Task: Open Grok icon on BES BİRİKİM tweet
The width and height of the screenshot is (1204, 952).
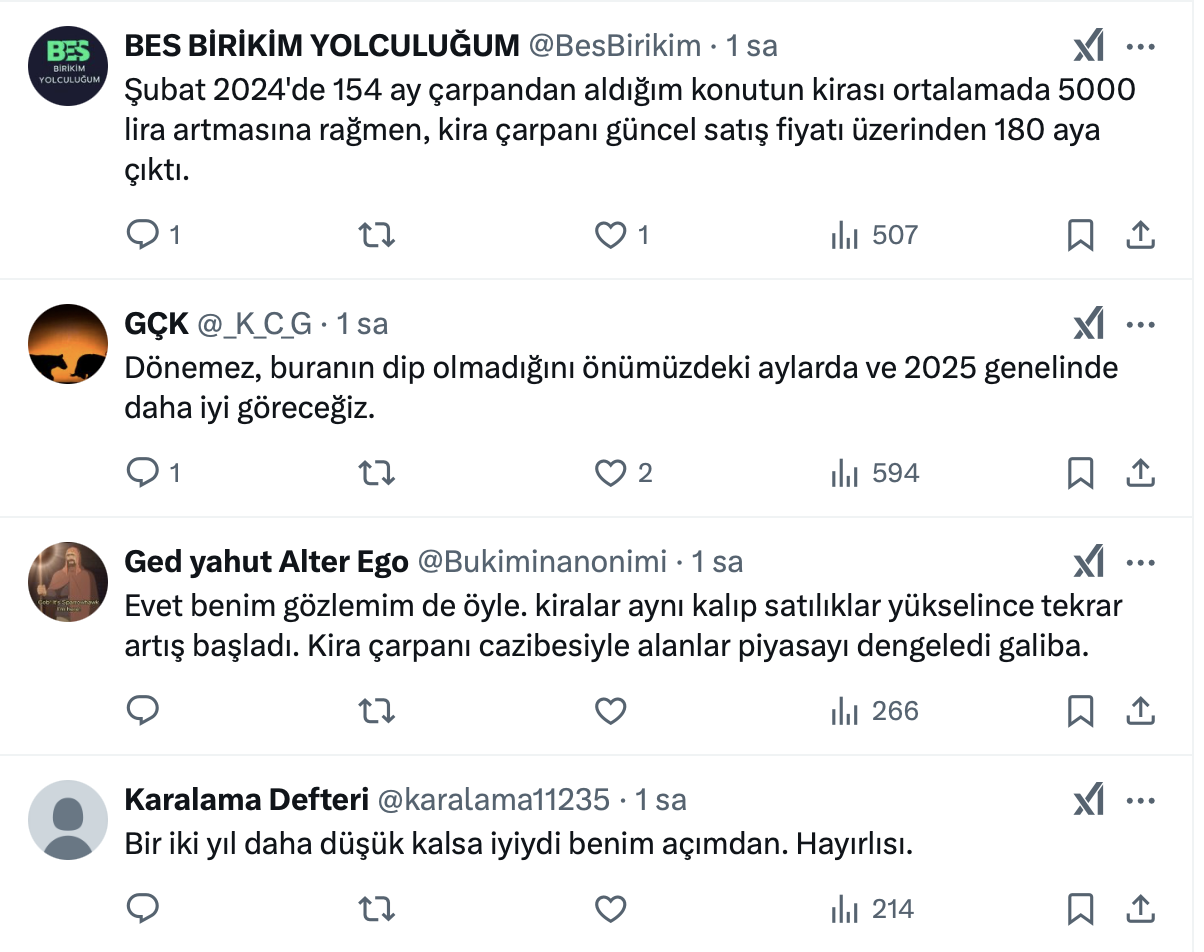Action: [x=1088, y=47]
